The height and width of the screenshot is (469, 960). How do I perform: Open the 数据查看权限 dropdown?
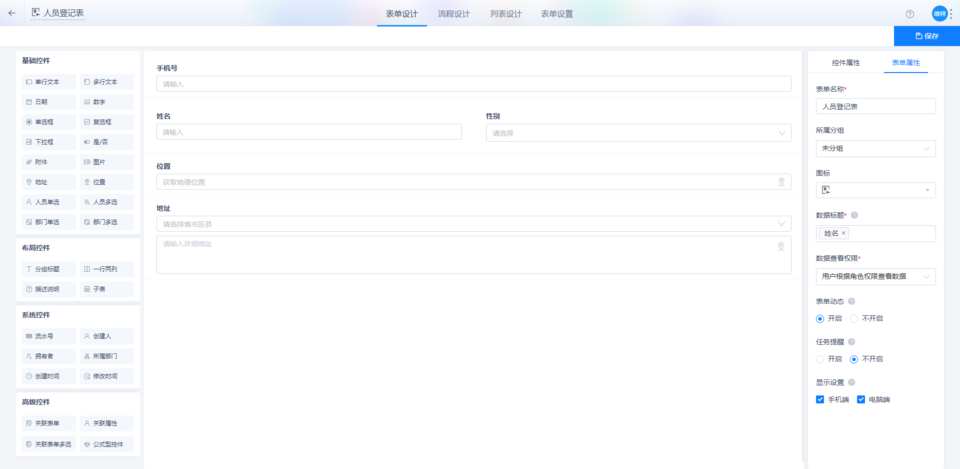click(x=876, y=277)
